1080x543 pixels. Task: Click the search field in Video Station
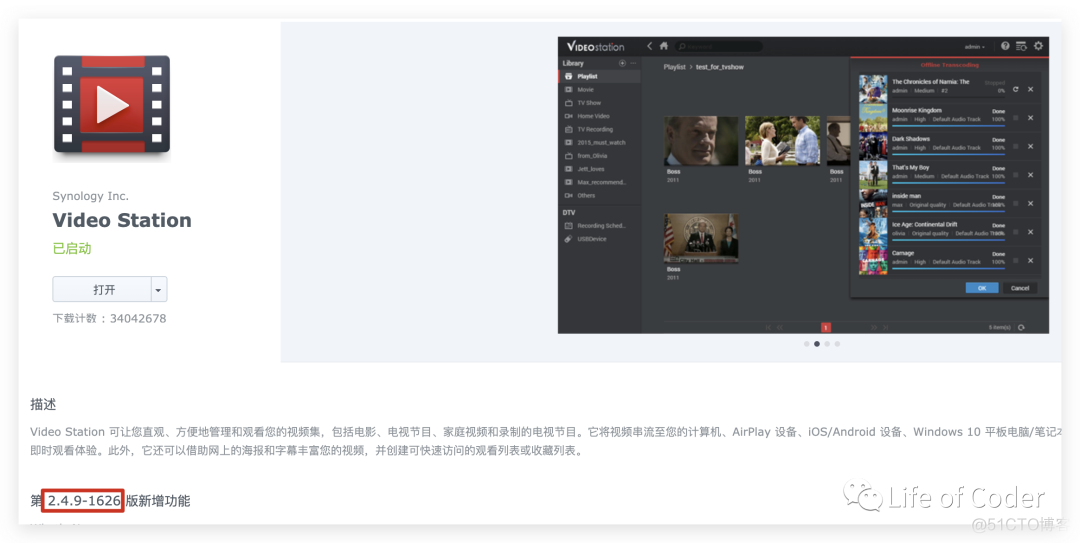click(722, 46)
